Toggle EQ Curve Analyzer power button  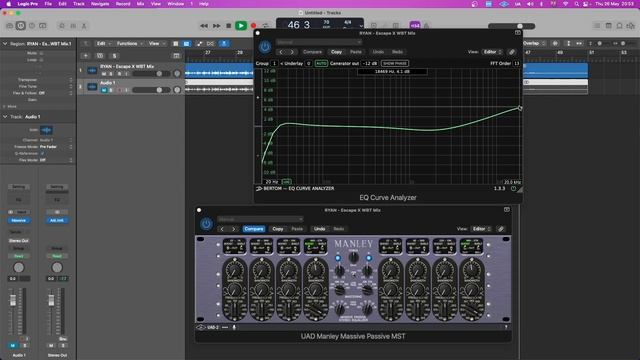coord(265,47)
